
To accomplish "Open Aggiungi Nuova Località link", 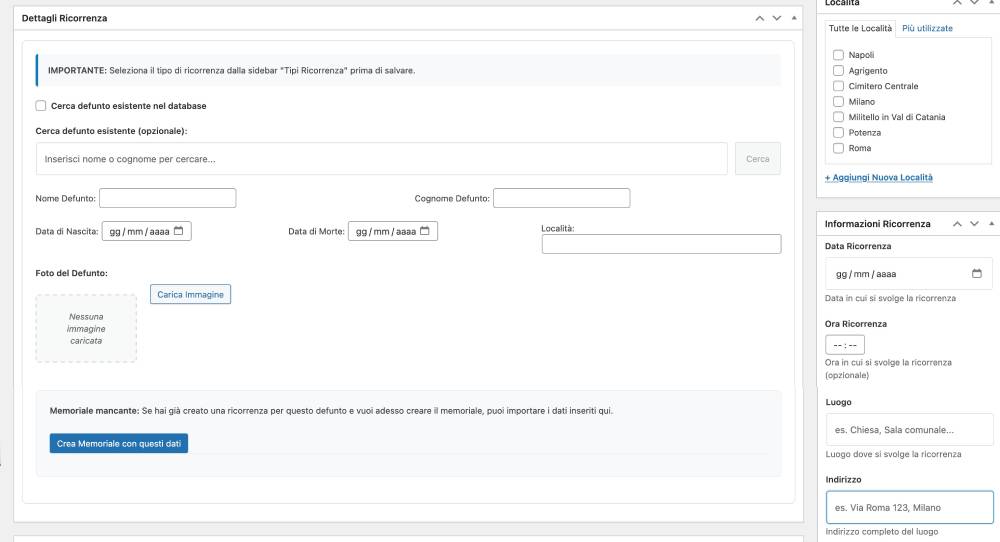I will point(879,177).
